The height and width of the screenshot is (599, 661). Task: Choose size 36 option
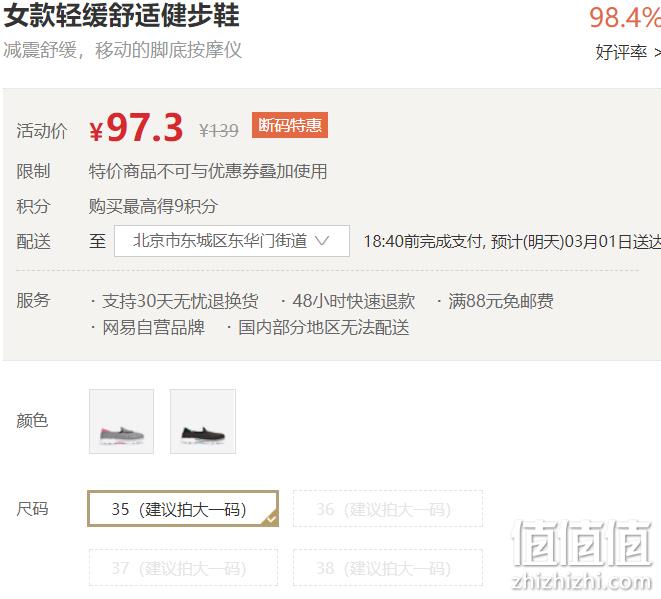click(x=388, y=508)
